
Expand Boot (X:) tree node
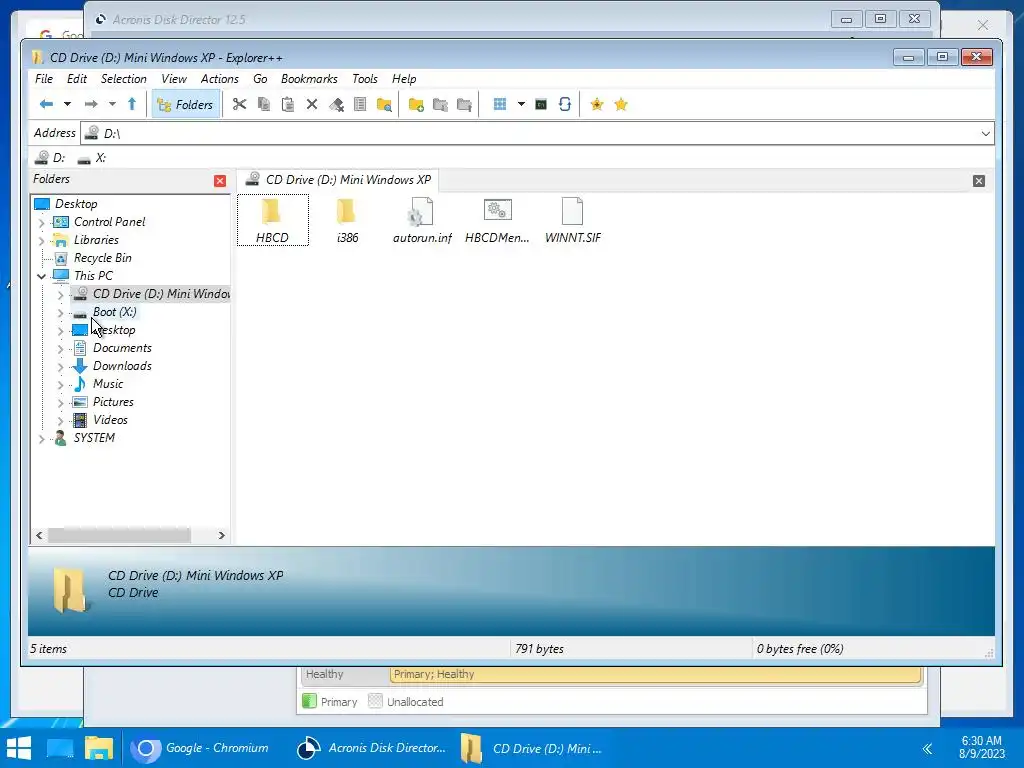click(x=61, y=313)
